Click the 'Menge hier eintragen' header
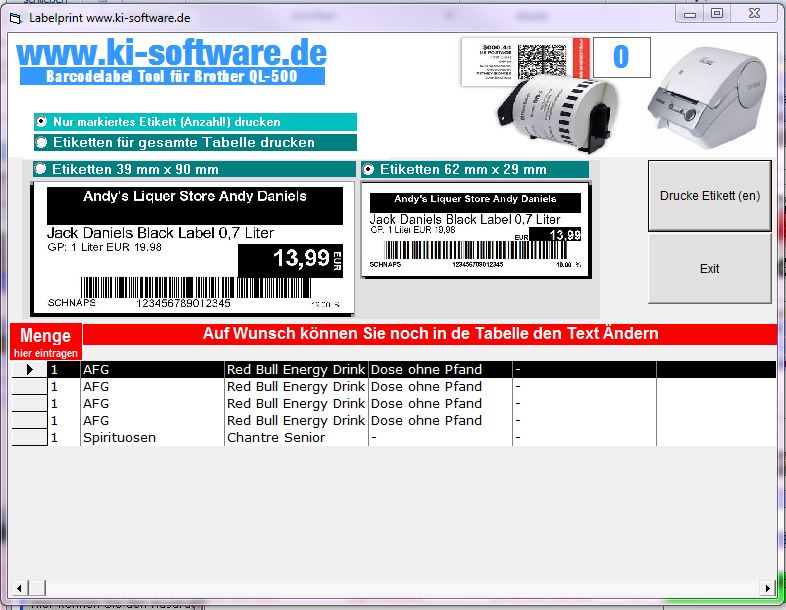 pyautogui.click(x=46, y=342)
